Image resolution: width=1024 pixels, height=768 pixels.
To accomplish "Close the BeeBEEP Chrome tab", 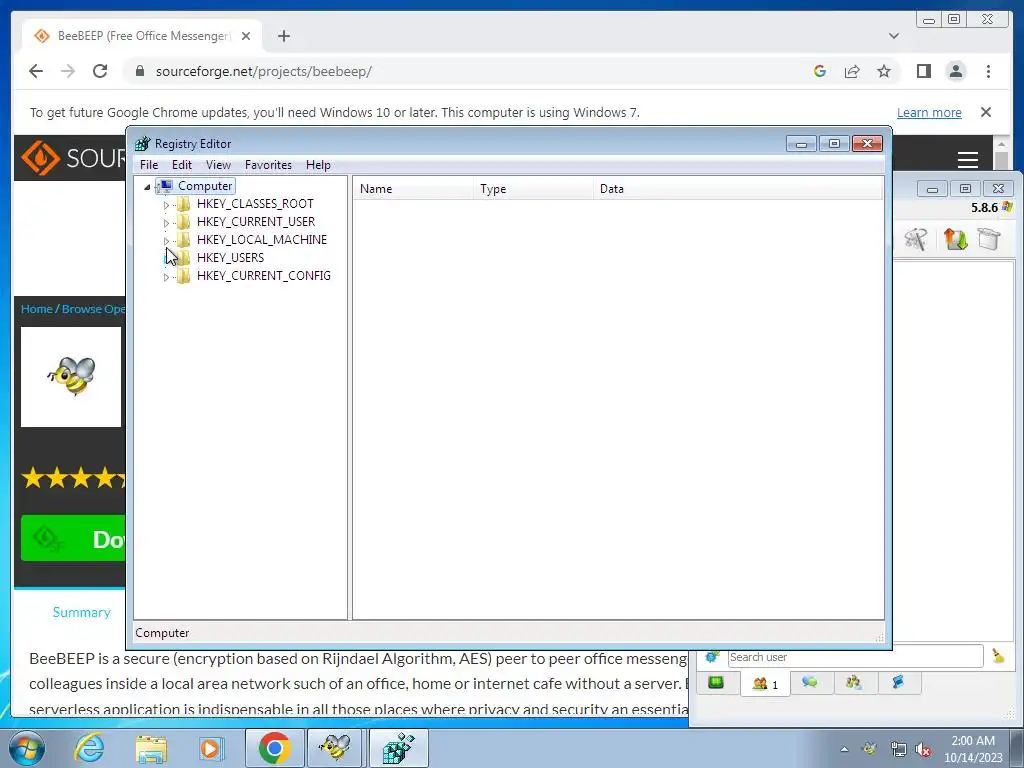I will (246, 36).
